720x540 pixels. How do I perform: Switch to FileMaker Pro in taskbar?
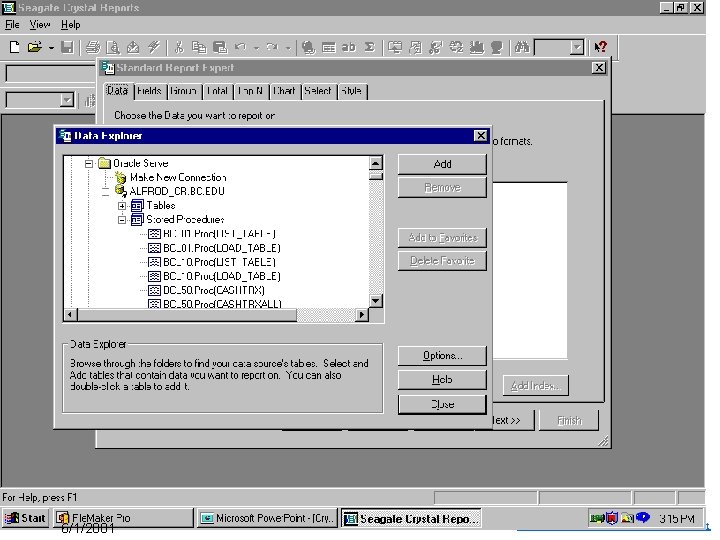pos(123,518)
